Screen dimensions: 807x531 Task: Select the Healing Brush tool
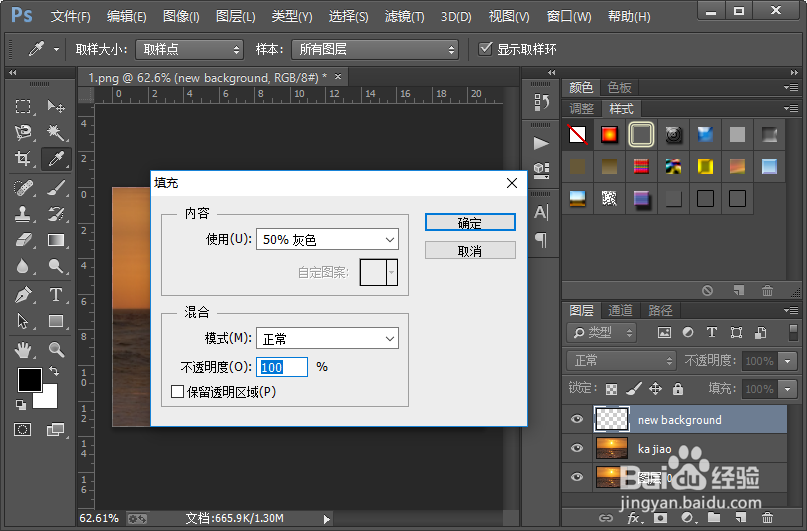23,188
